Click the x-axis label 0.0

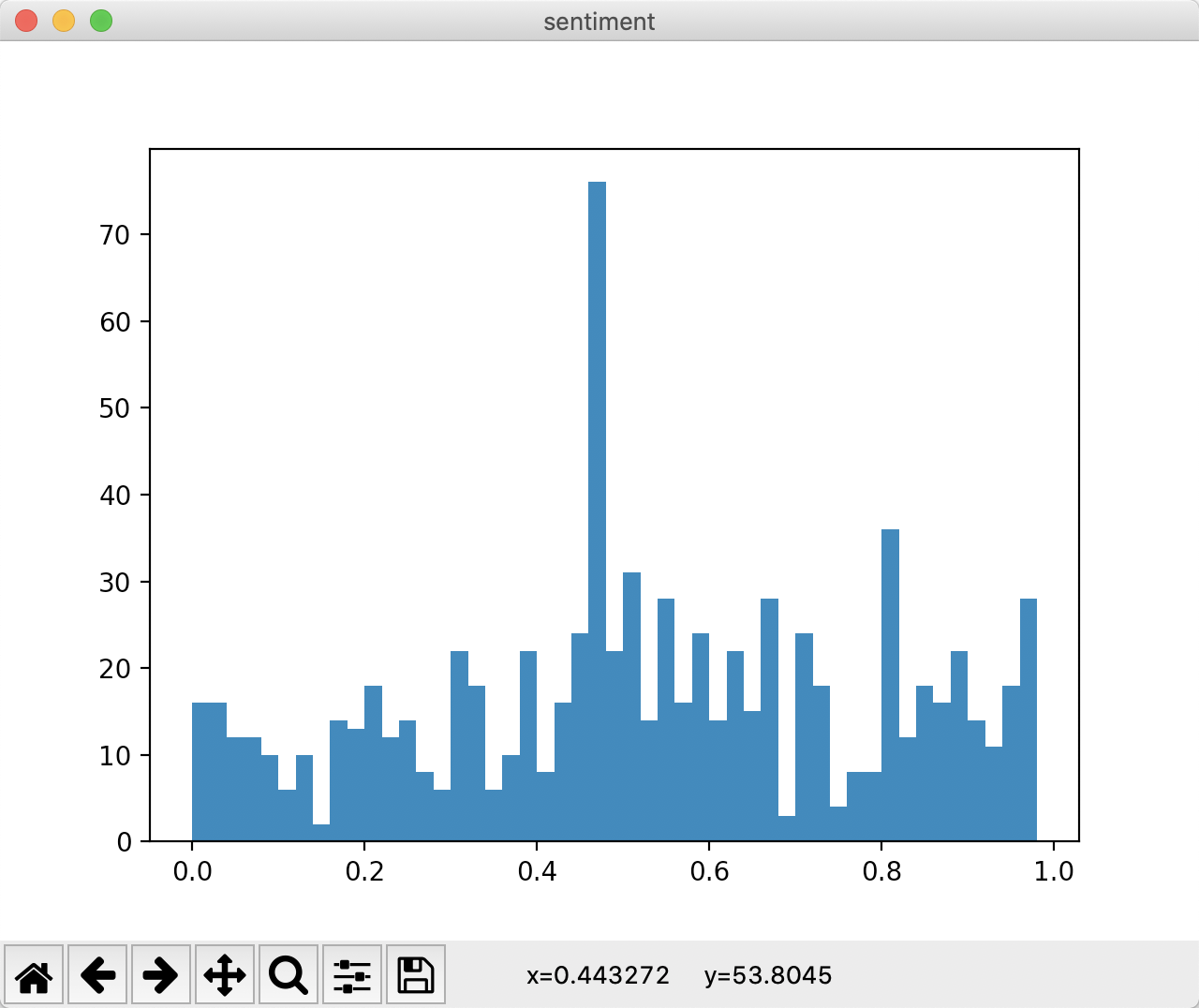pyautogui.click(x=192, y=872)
